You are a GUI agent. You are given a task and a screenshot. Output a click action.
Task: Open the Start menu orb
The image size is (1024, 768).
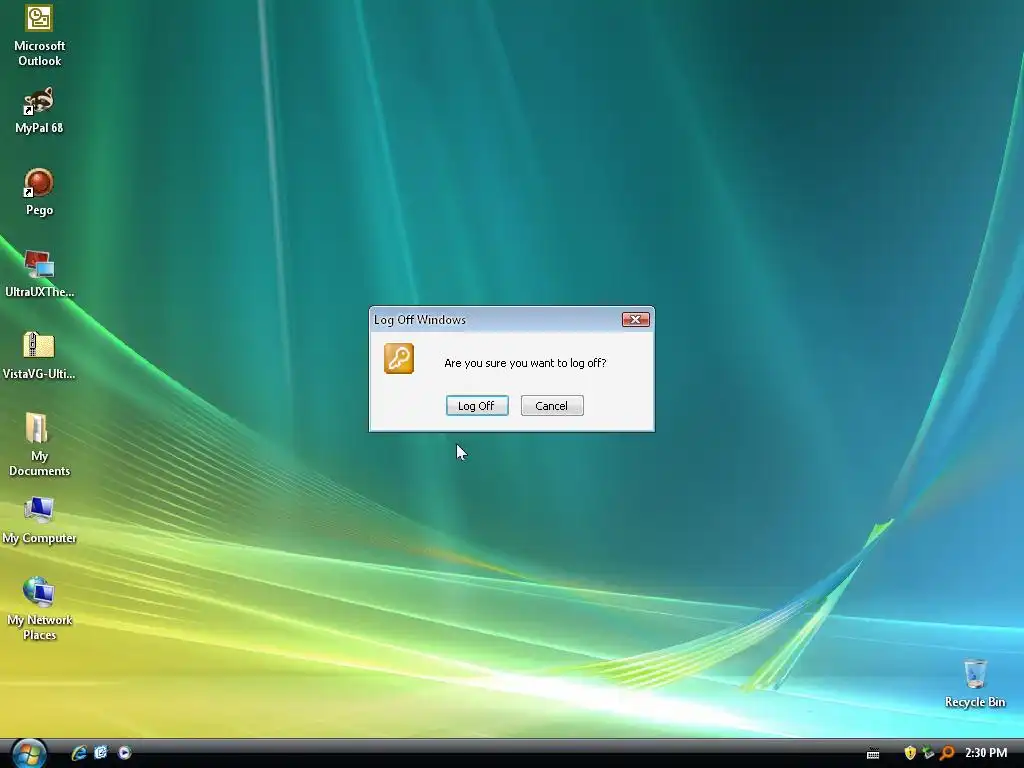28,753
